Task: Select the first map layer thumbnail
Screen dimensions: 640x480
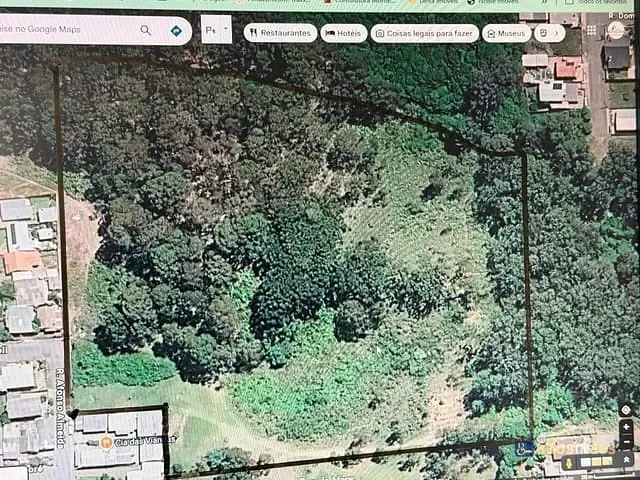Action: pos(586,462)
